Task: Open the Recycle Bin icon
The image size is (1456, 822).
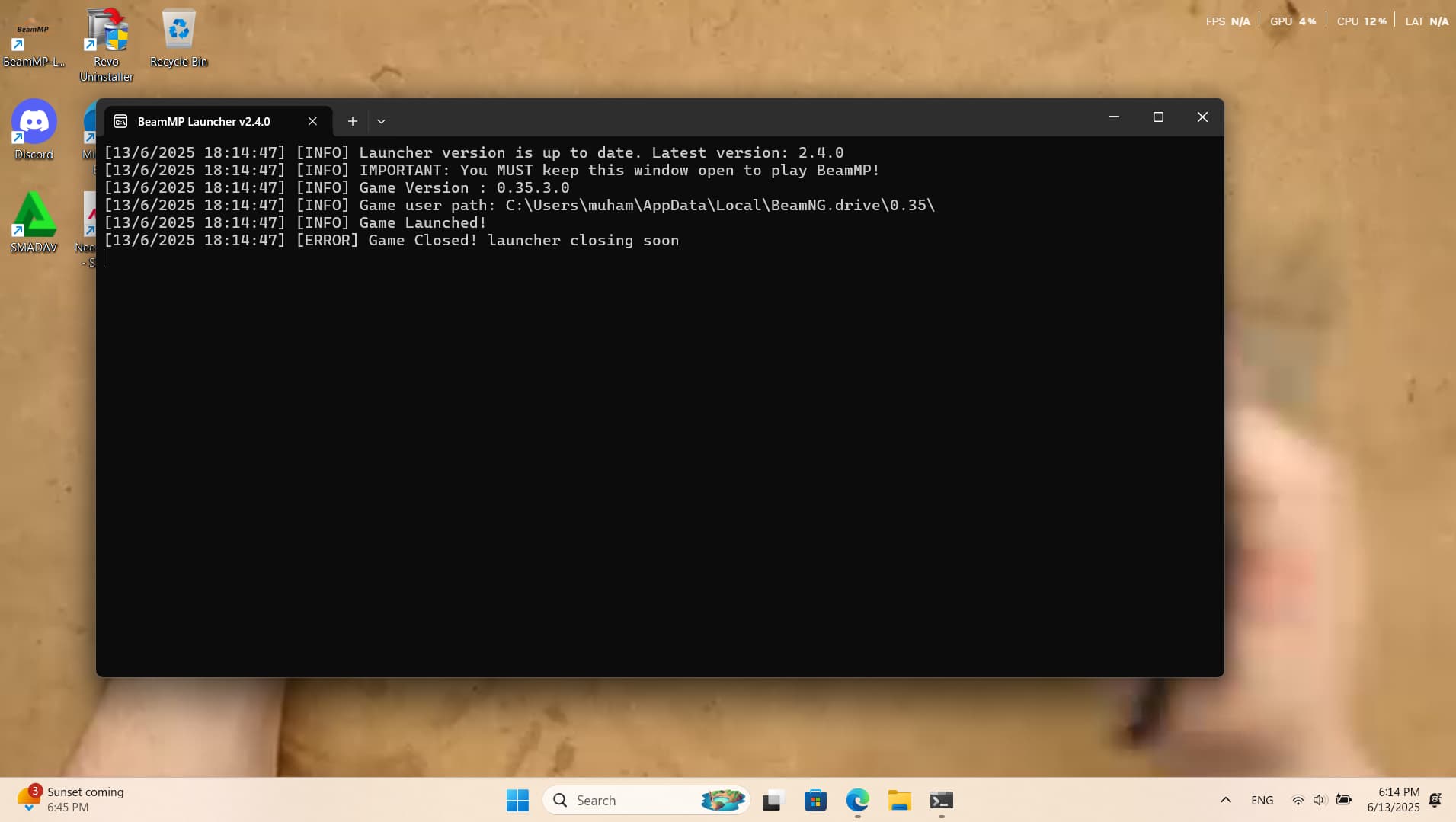Action: coord(179,38)
